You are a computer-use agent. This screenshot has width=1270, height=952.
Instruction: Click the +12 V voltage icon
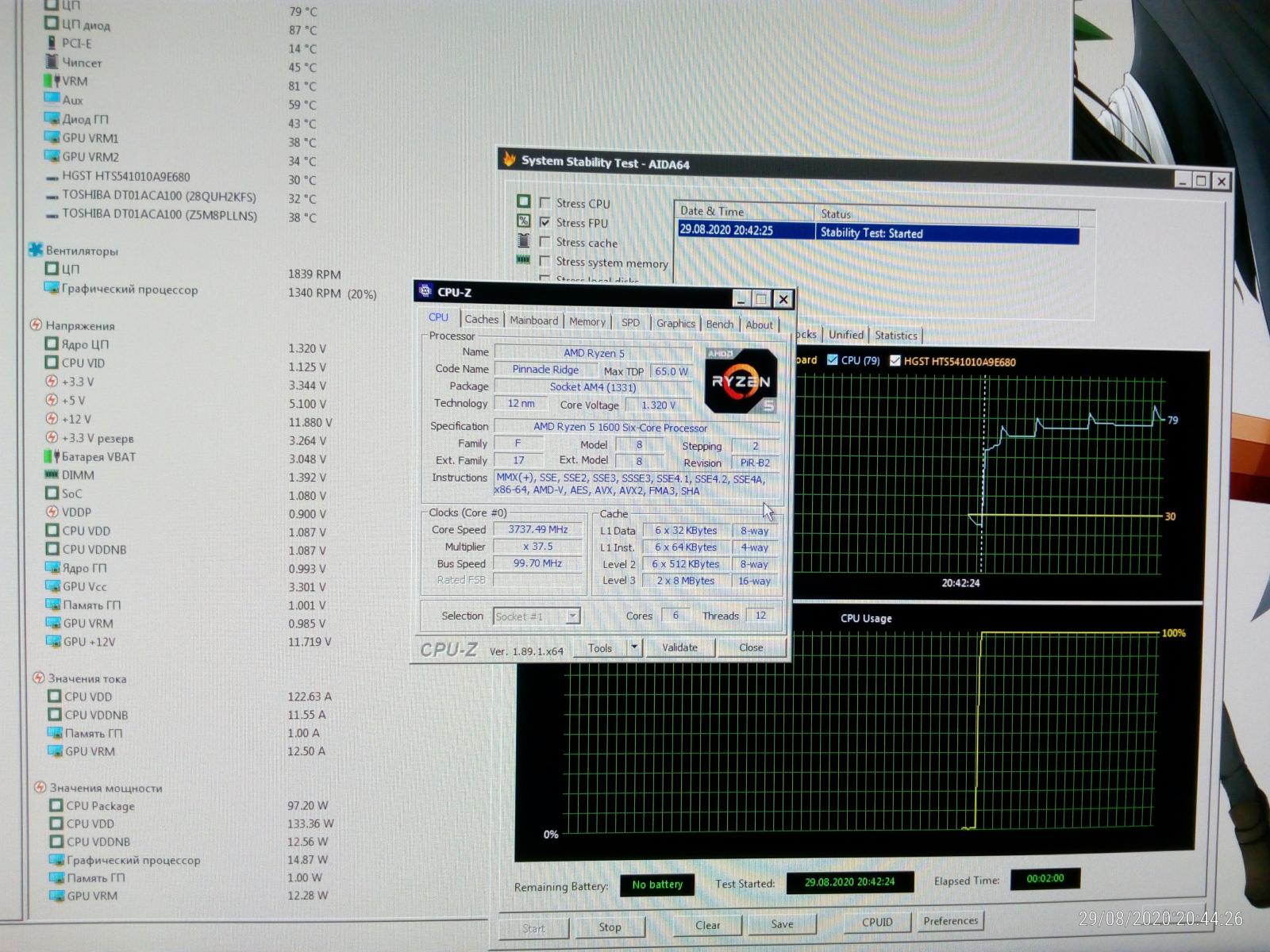click(52, 418)
